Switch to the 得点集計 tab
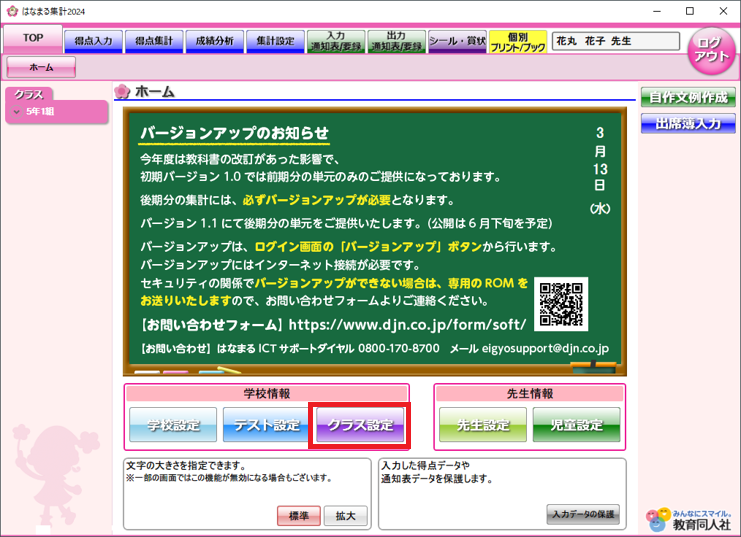Screen dimensions: 741x537 pyautogui.click(x=154, y=41)
